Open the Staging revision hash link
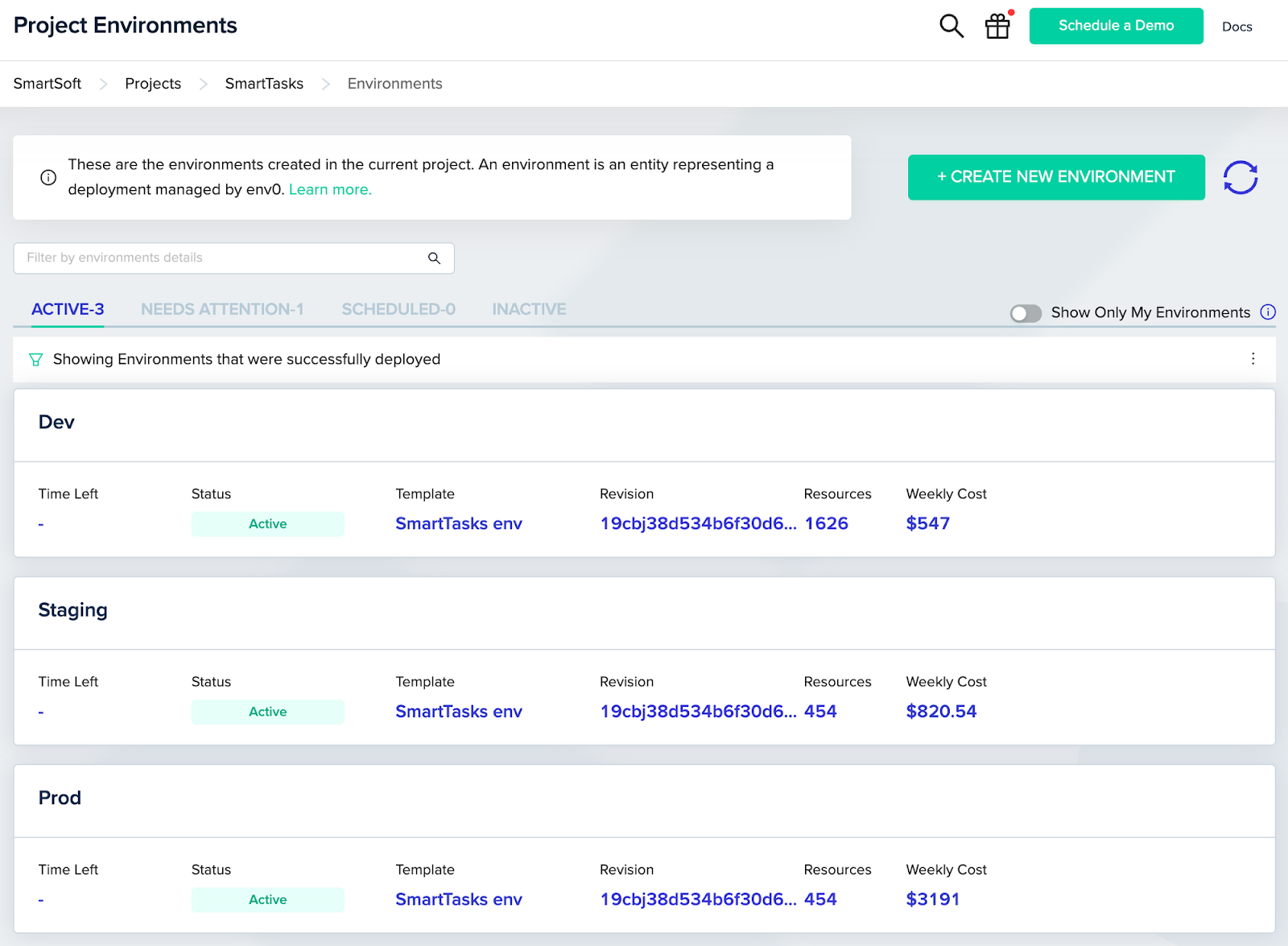The image size is (1288, 946). click(x=698, y=712)
